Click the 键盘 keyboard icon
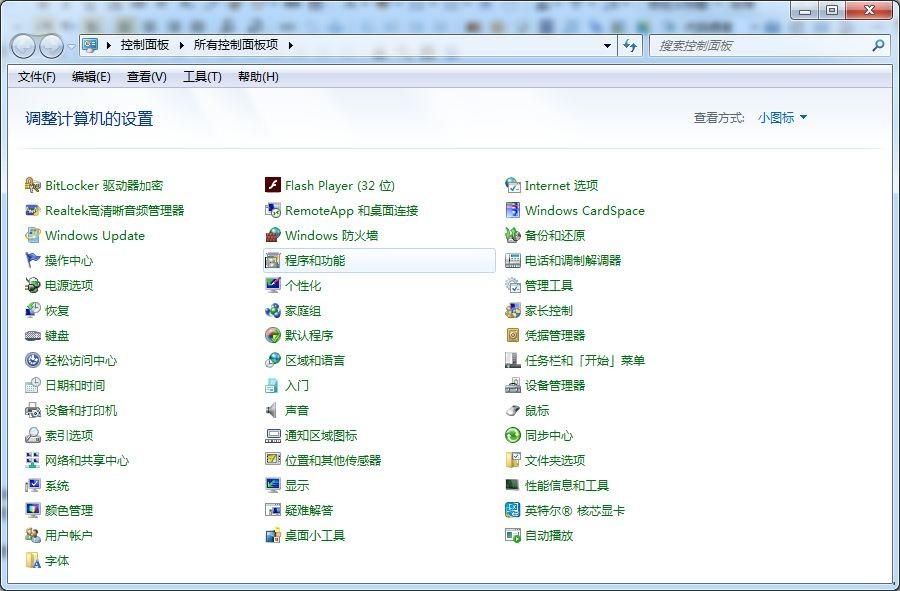The height and width of the screenshot is (591, 900). [33, 336]
